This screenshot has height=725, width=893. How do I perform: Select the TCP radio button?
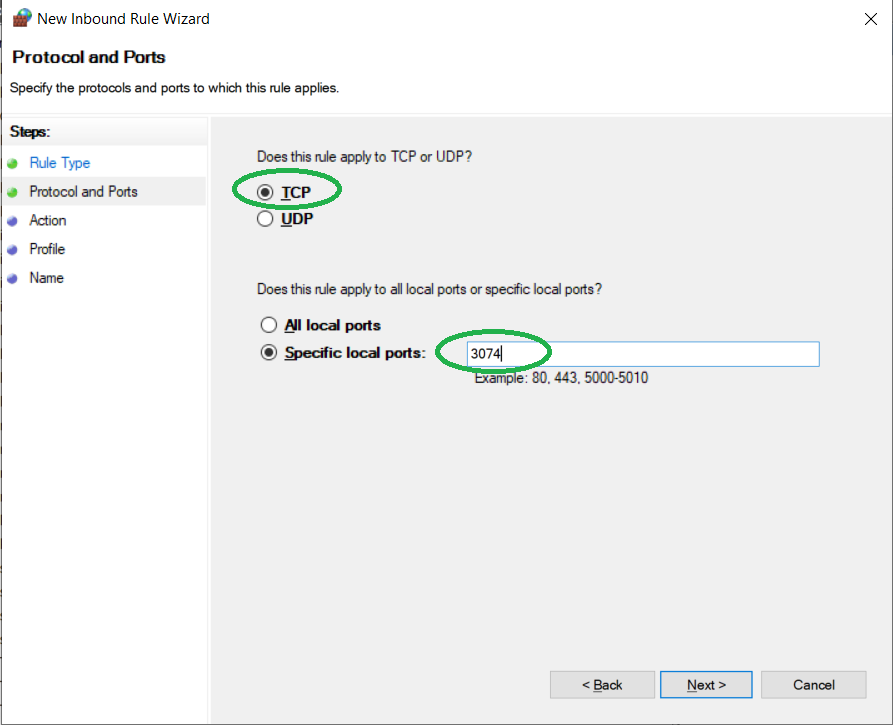(266, 191)
